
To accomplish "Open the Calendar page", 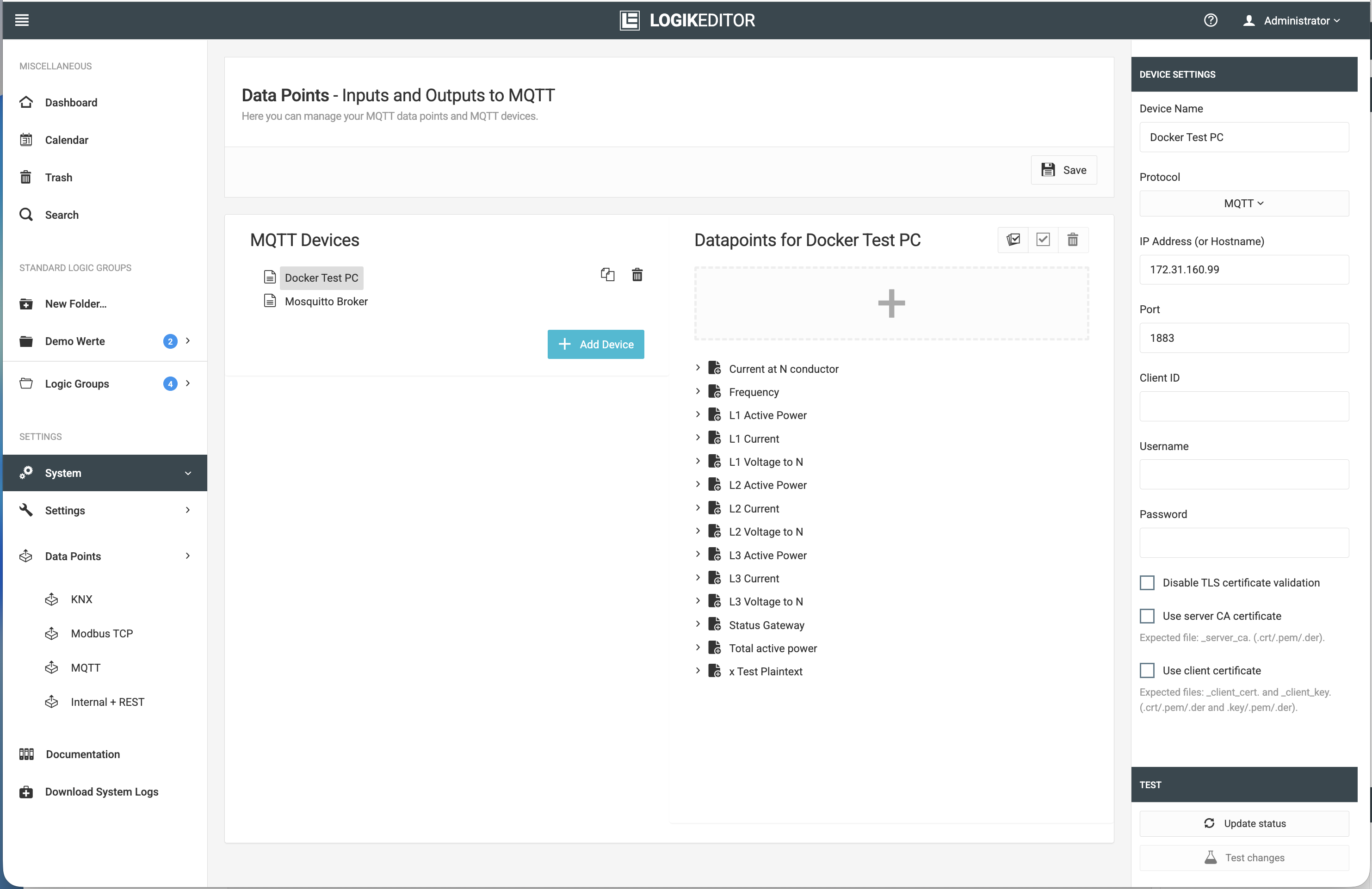I will tap(66, 140).
